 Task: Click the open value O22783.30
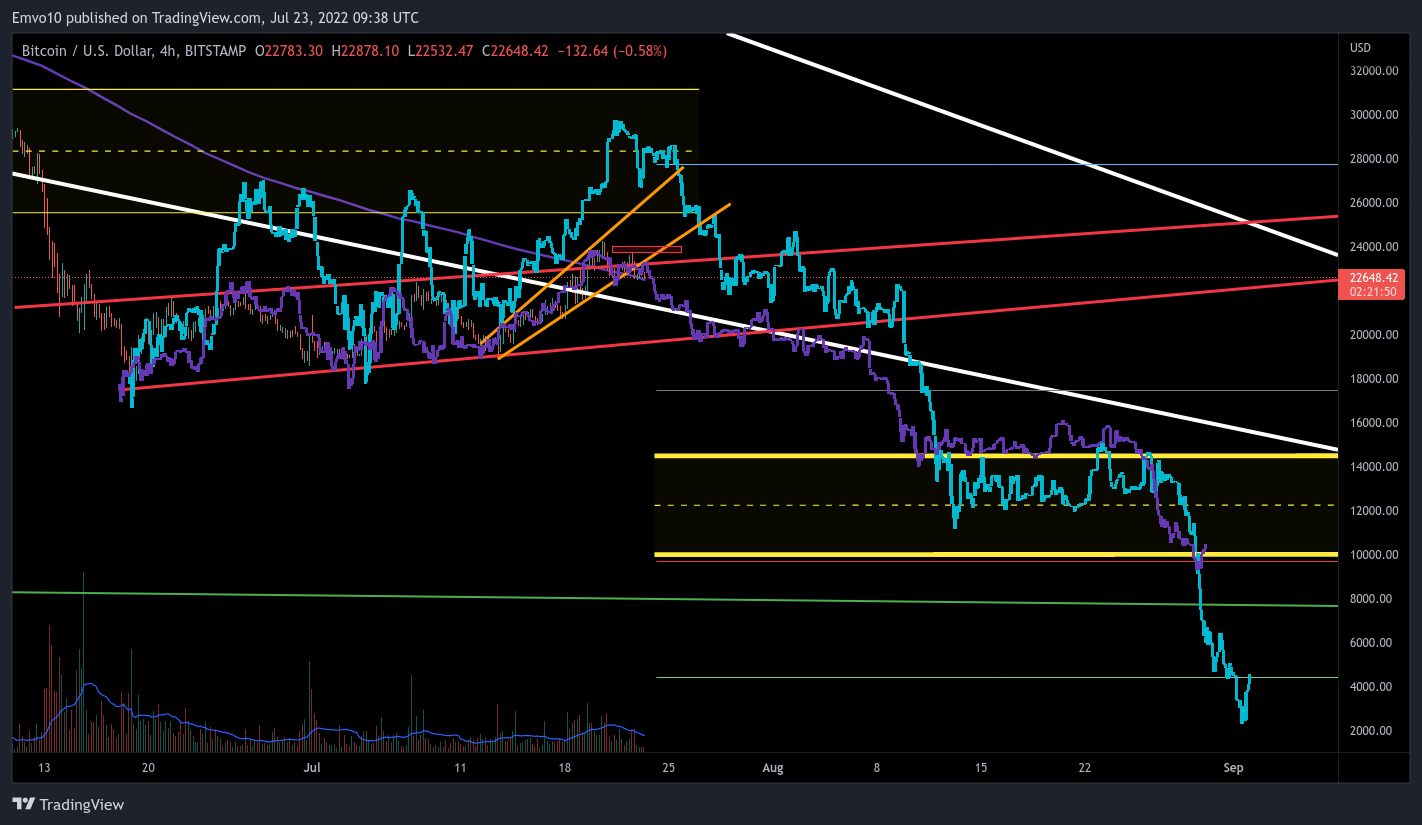pyautogui.click(x=289, y=50)
